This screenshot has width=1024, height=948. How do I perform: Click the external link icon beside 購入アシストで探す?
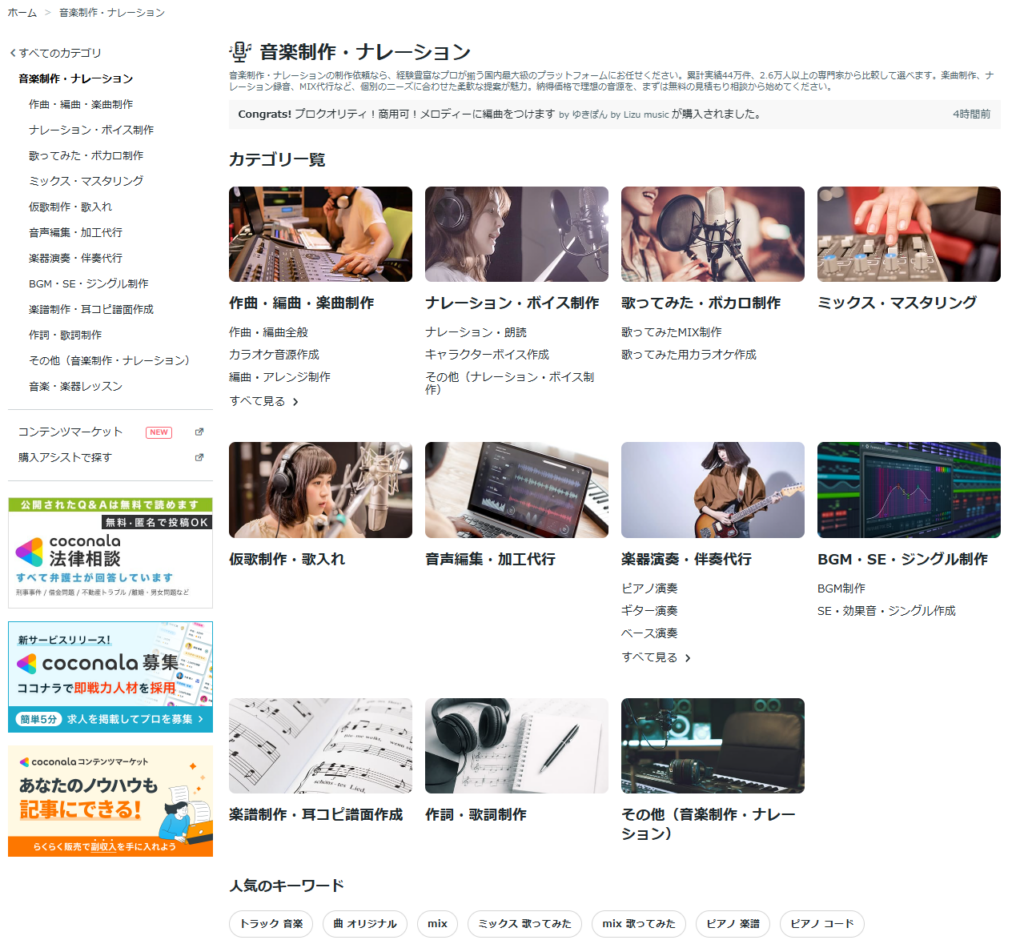(x=199, y=457)
